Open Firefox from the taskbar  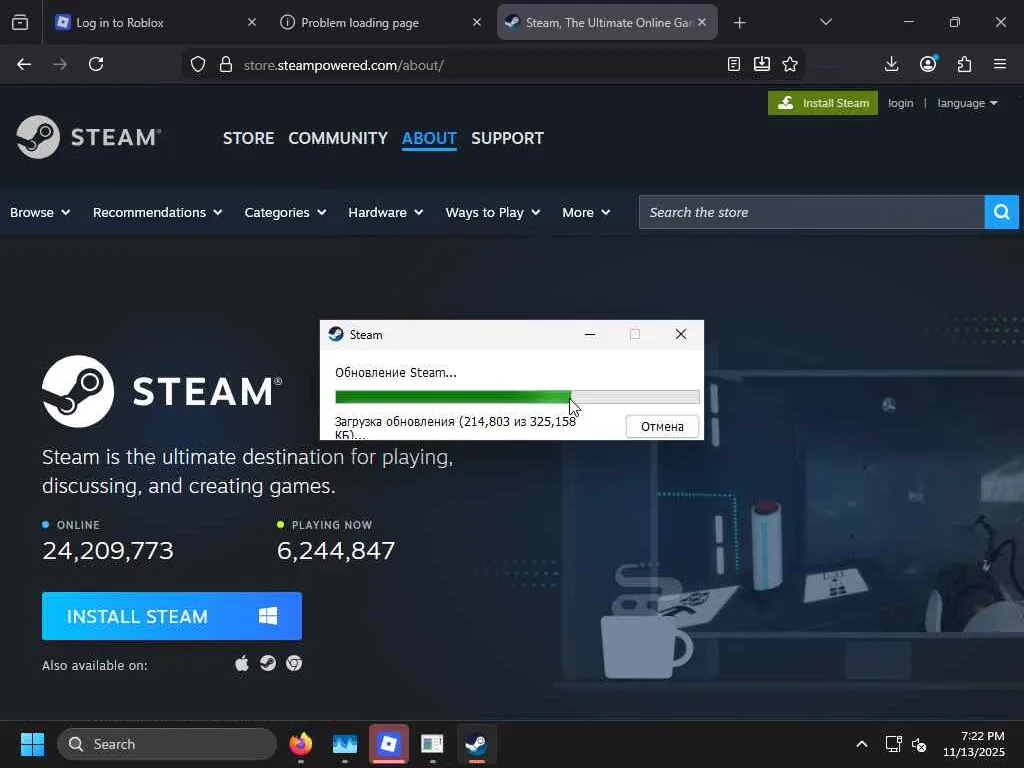pos(300,744)
